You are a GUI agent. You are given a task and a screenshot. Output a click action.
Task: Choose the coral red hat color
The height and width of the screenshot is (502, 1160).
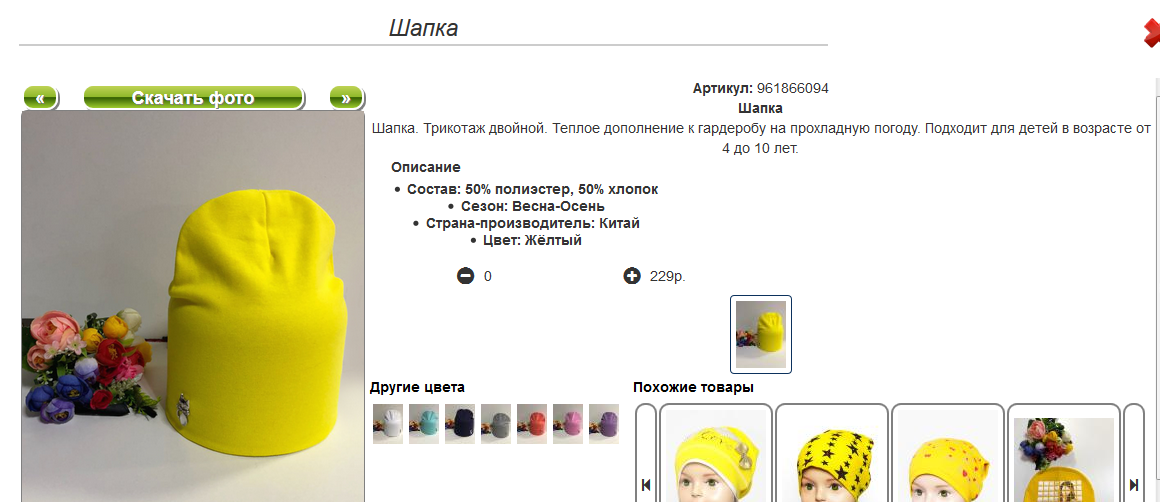532,424
